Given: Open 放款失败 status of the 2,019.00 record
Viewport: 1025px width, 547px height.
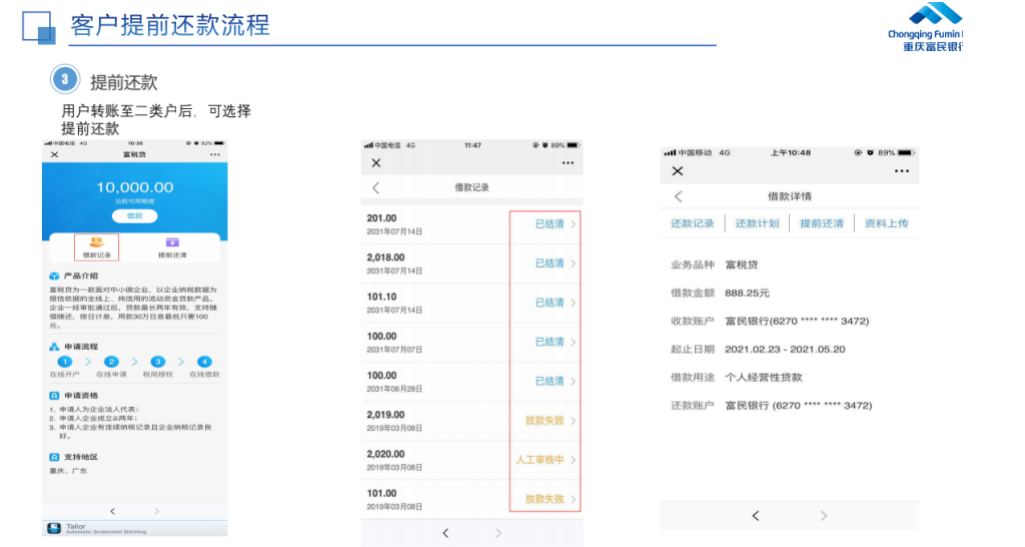Looking at the screenshot, I should click(545, 420).
